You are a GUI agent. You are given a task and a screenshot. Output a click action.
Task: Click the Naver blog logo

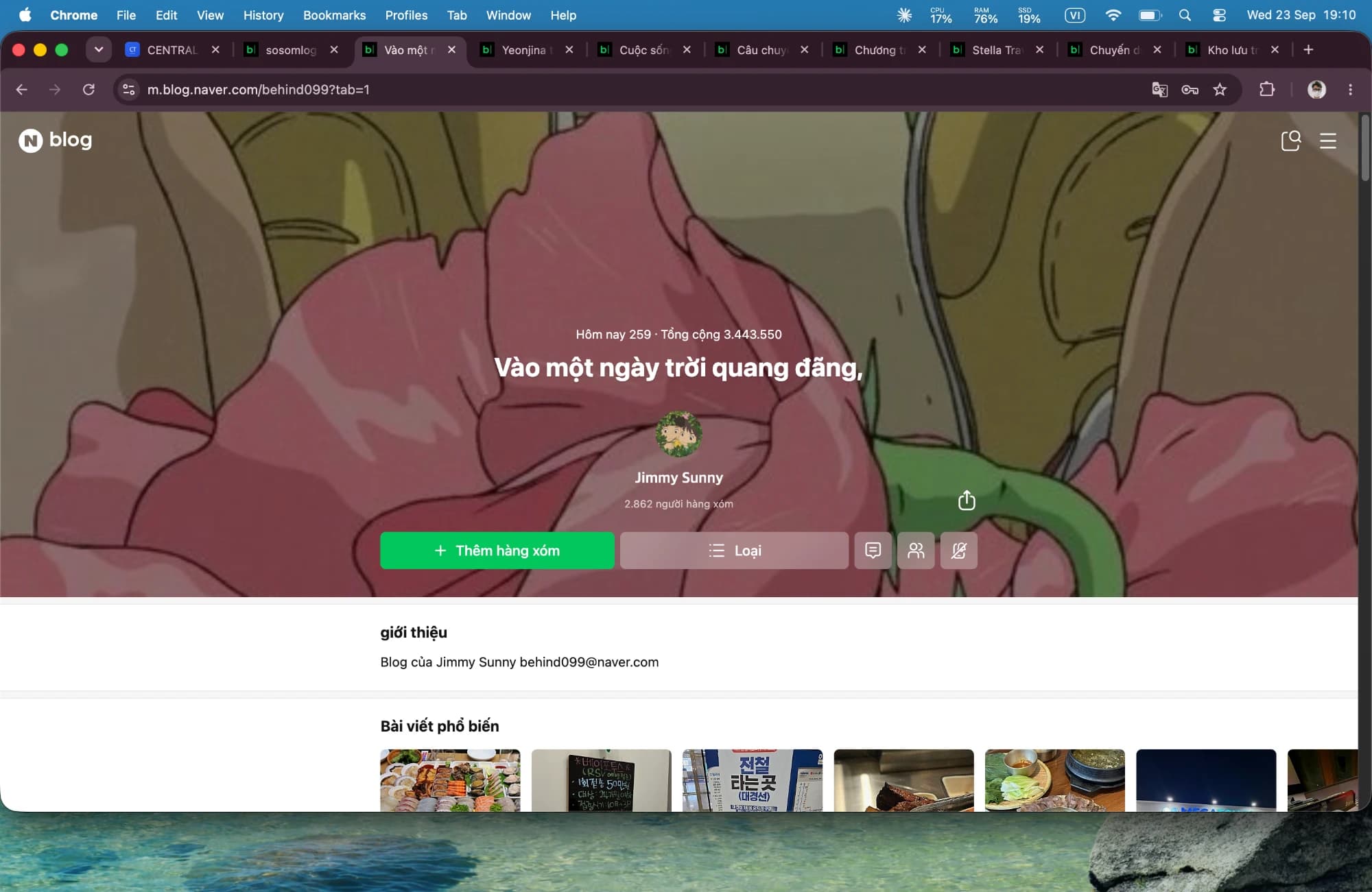[x=56, y=140]
